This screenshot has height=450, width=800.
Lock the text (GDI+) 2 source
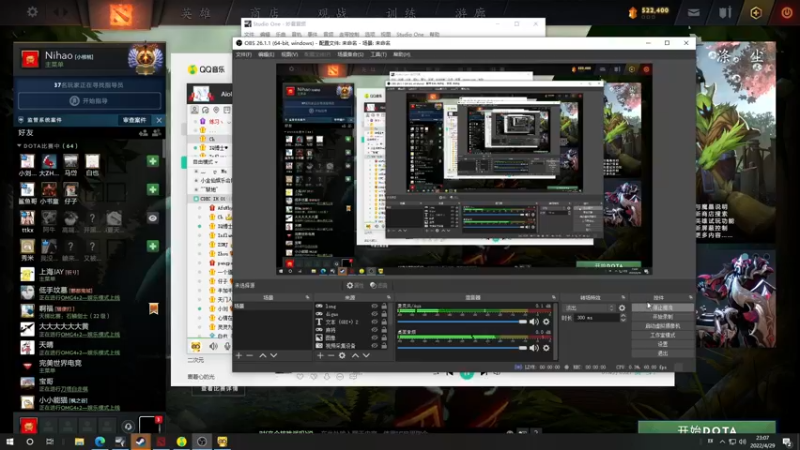pos(384,322)
